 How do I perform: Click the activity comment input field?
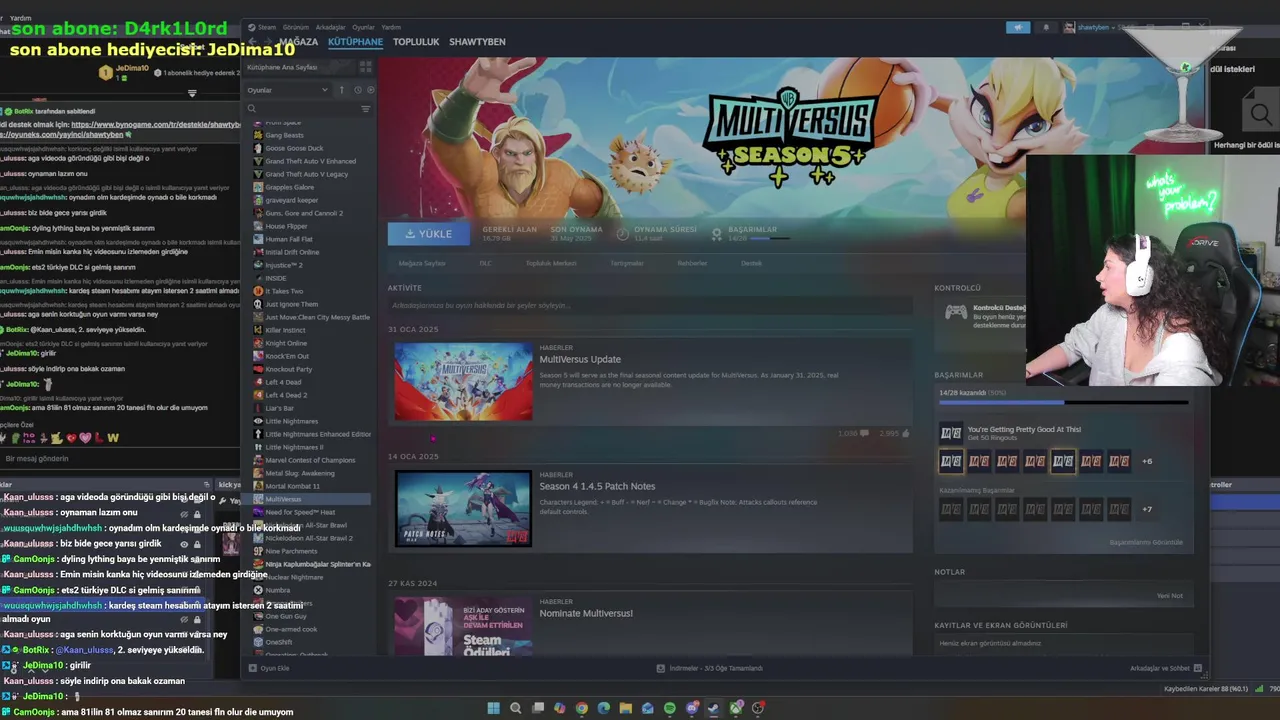[650, 305]
